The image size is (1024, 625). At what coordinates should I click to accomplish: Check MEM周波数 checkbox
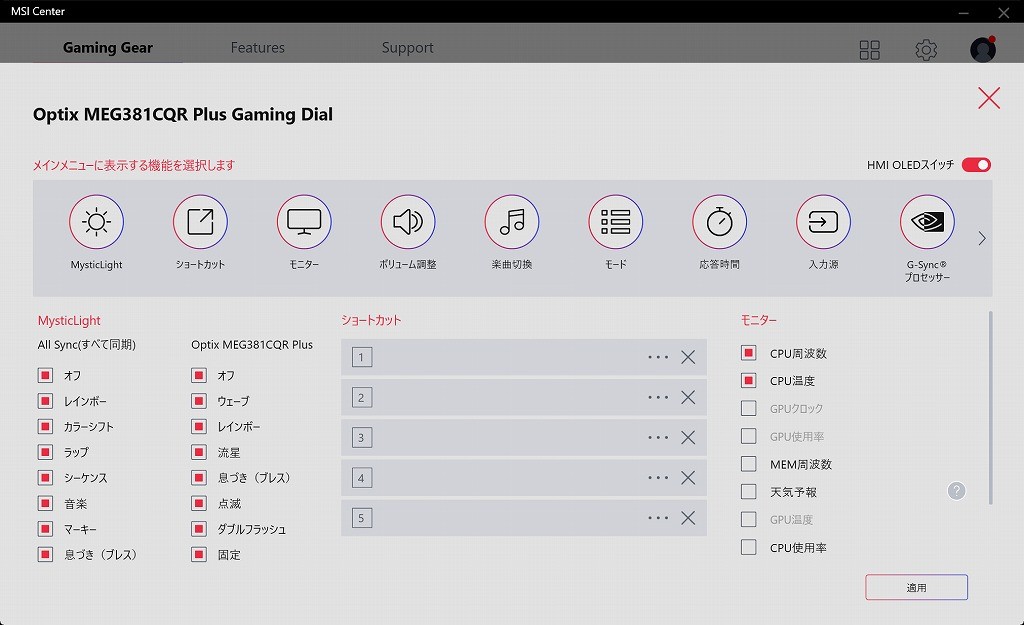[748, 464]
